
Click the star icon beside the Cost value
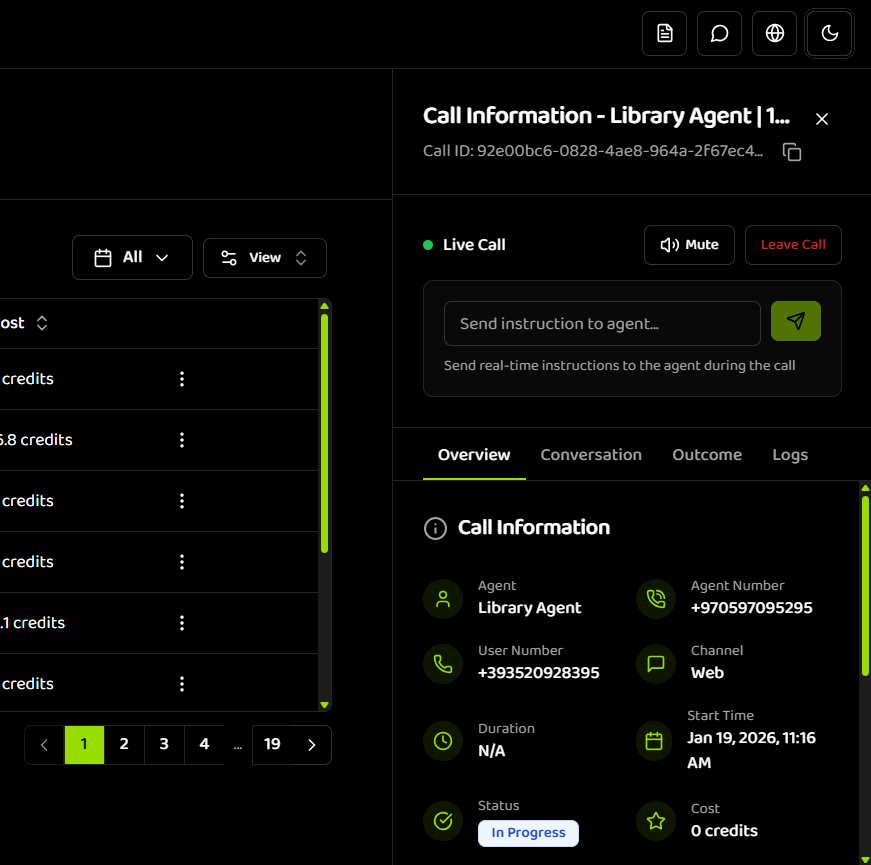point(655,820)
